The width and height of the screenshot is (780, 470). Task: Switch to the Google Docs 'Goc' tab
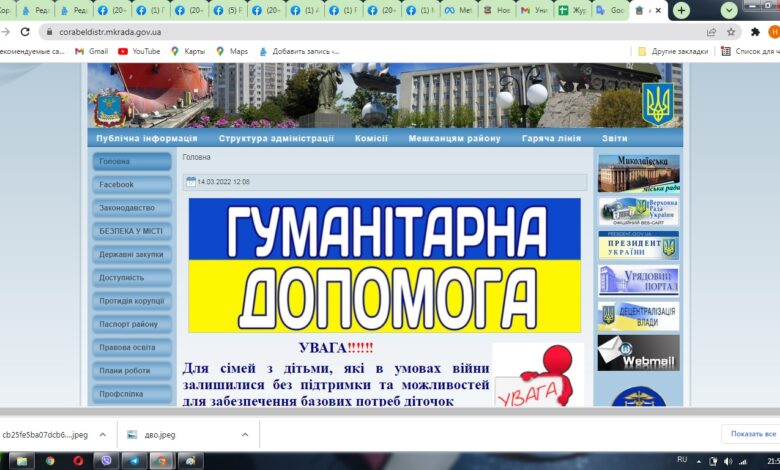point(611,10)
